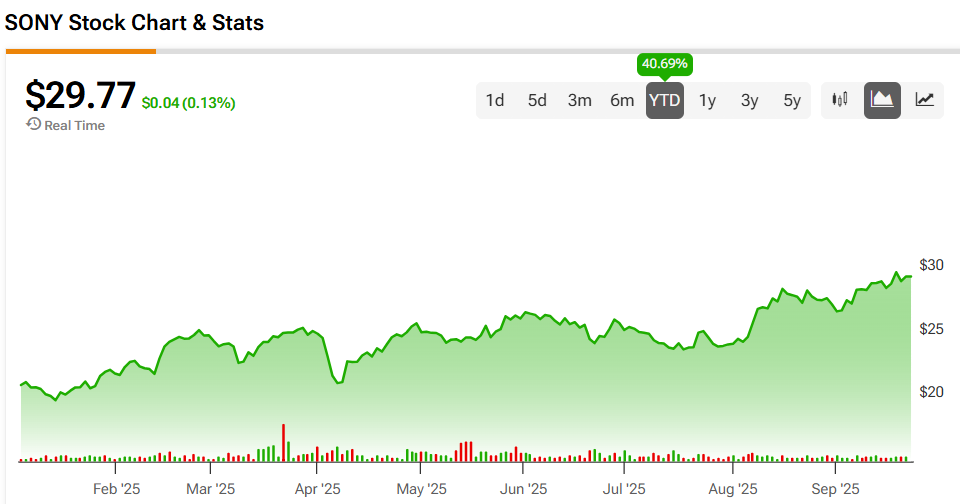
Task: Set chart range to 5d
Action: (x=537, y=100)
